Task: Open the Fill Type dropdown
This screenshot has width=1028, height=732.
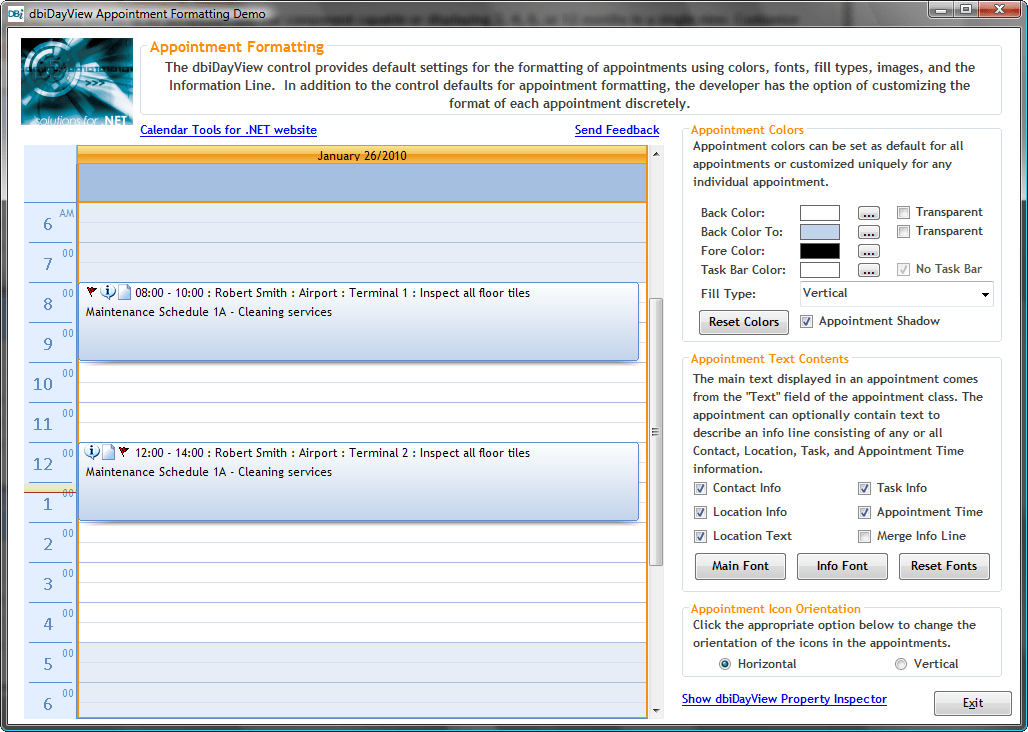Action: click(986, 294)
